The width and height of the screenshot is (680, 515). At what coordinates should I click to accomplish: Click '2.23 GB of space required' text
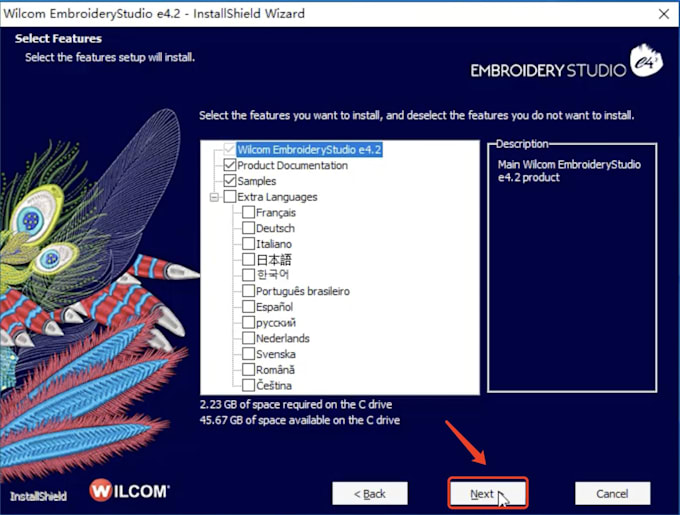[x=296, y=404]
